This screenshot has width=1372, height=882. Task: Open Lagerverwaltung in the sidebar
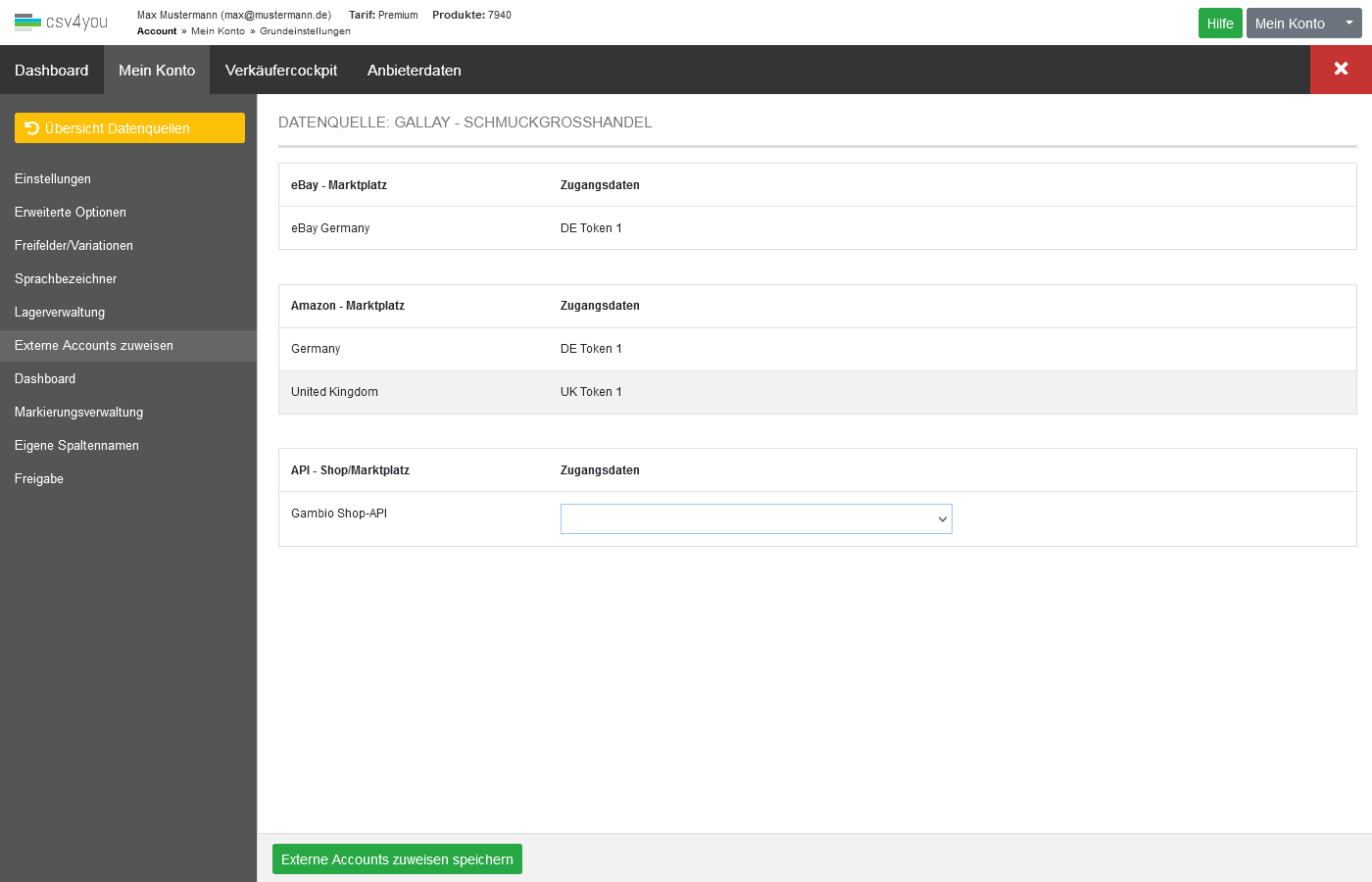(x=60, y=313)
